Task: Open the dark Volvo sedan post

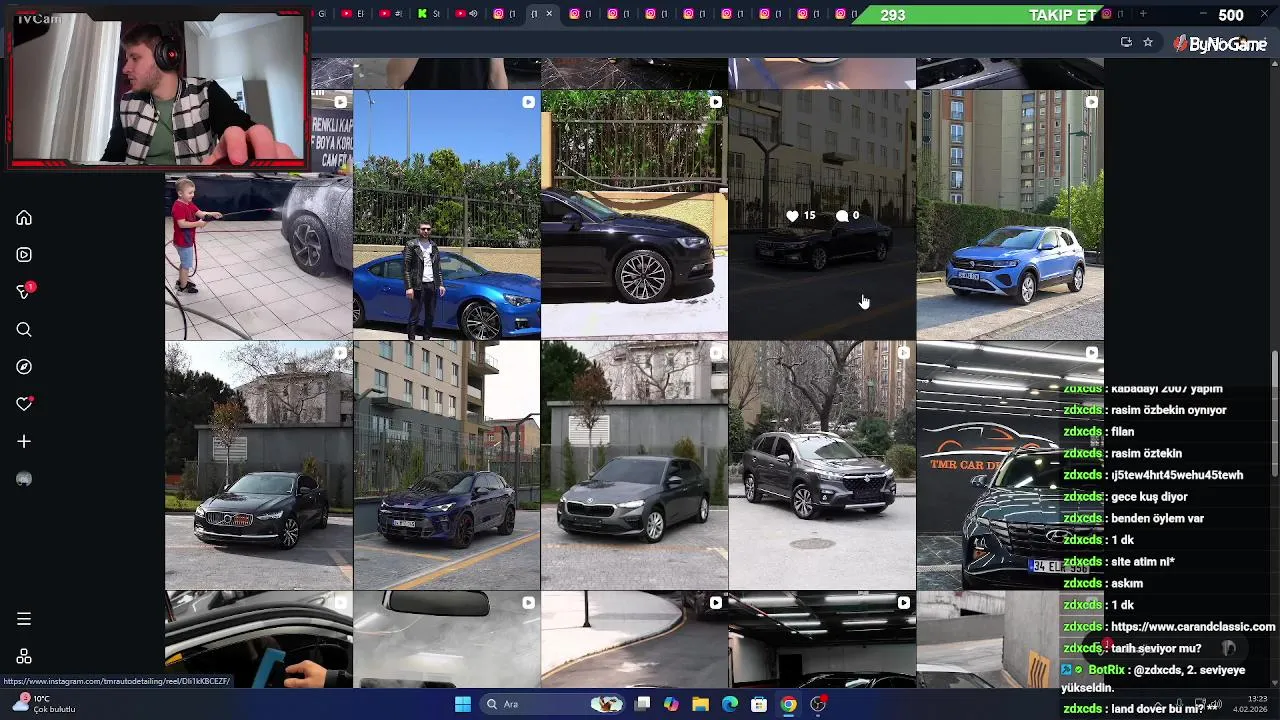Action: 259,466
